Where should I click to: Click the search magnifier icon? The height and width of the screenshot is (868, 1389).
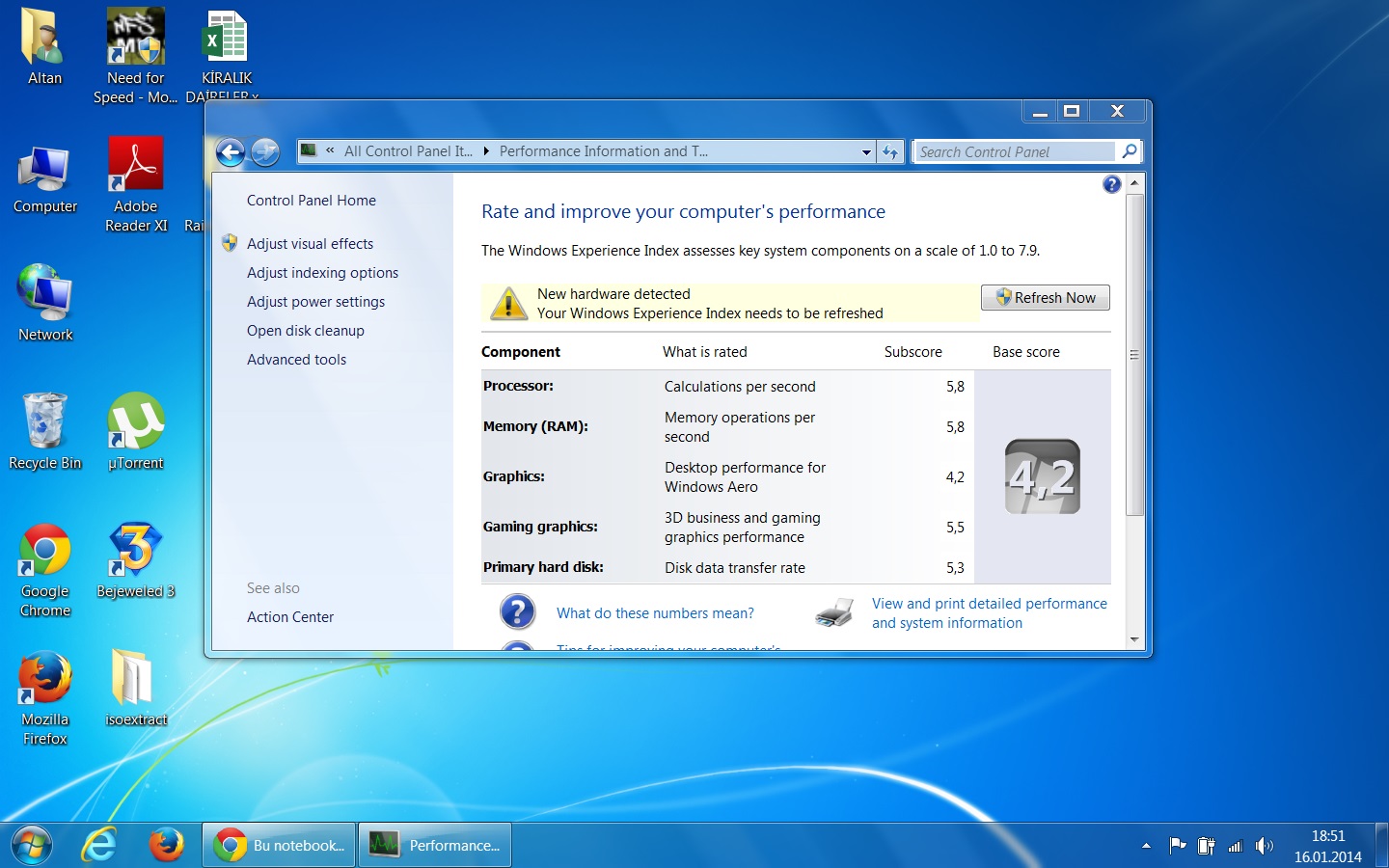(1129, 151)
